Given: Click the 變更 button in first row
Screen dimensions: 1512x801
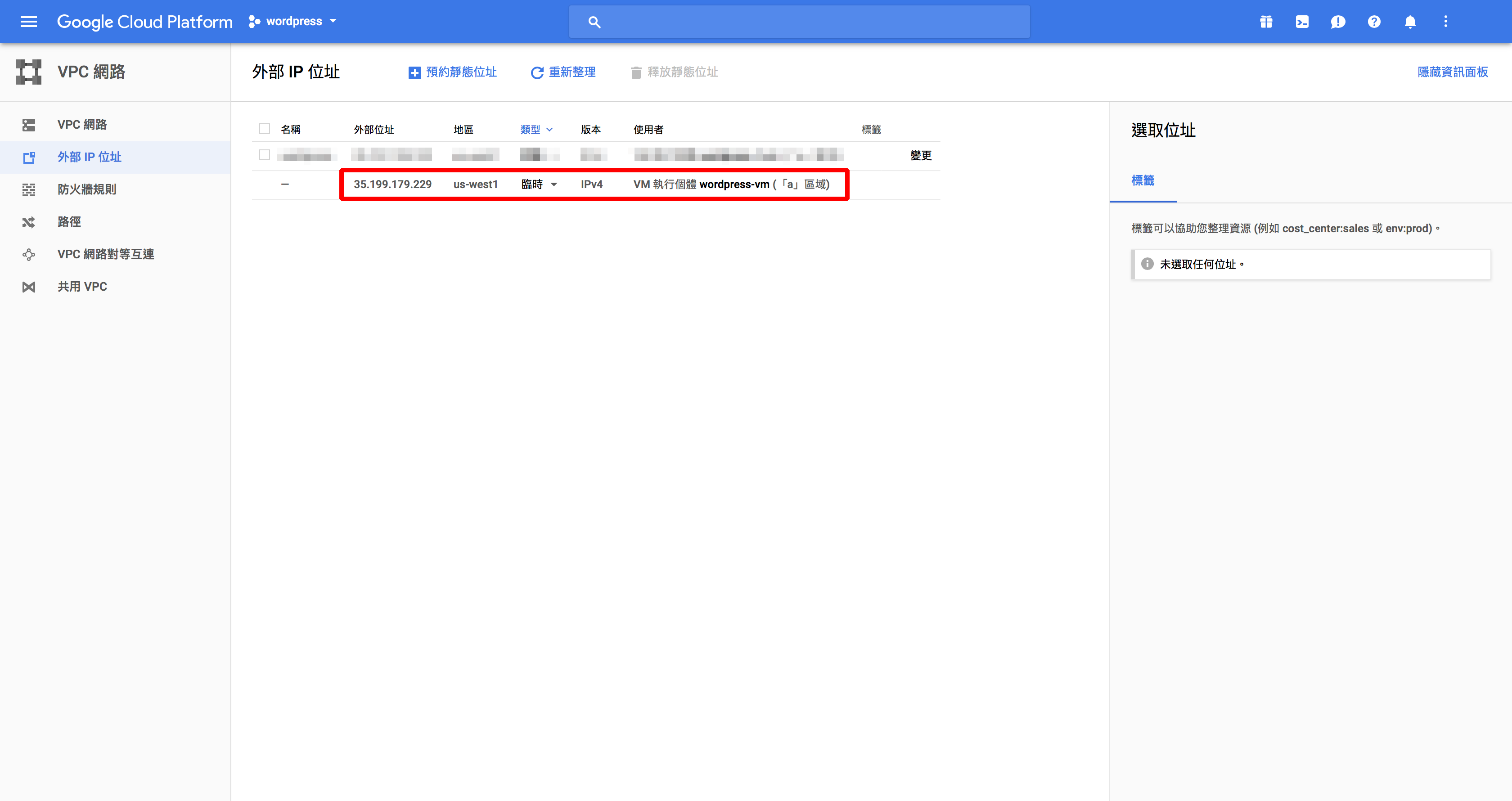Looking at the screenshot, I should [x=920, y=156].
